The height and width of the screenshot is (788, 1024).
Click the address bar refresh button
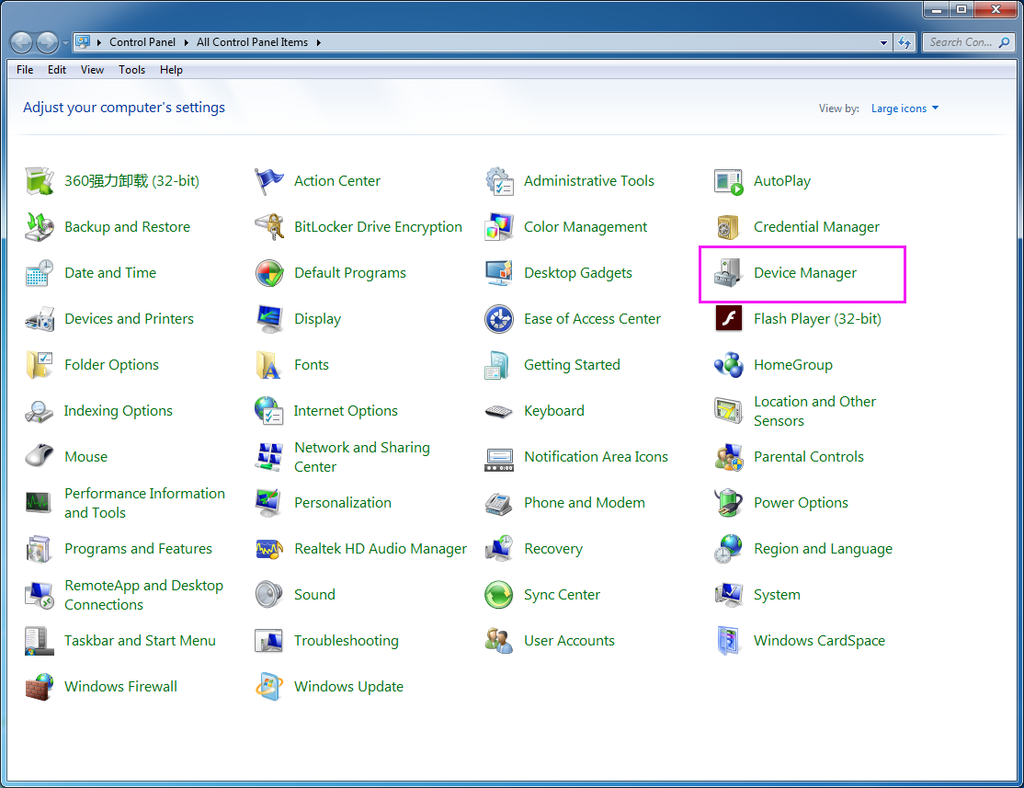[905, 43]
